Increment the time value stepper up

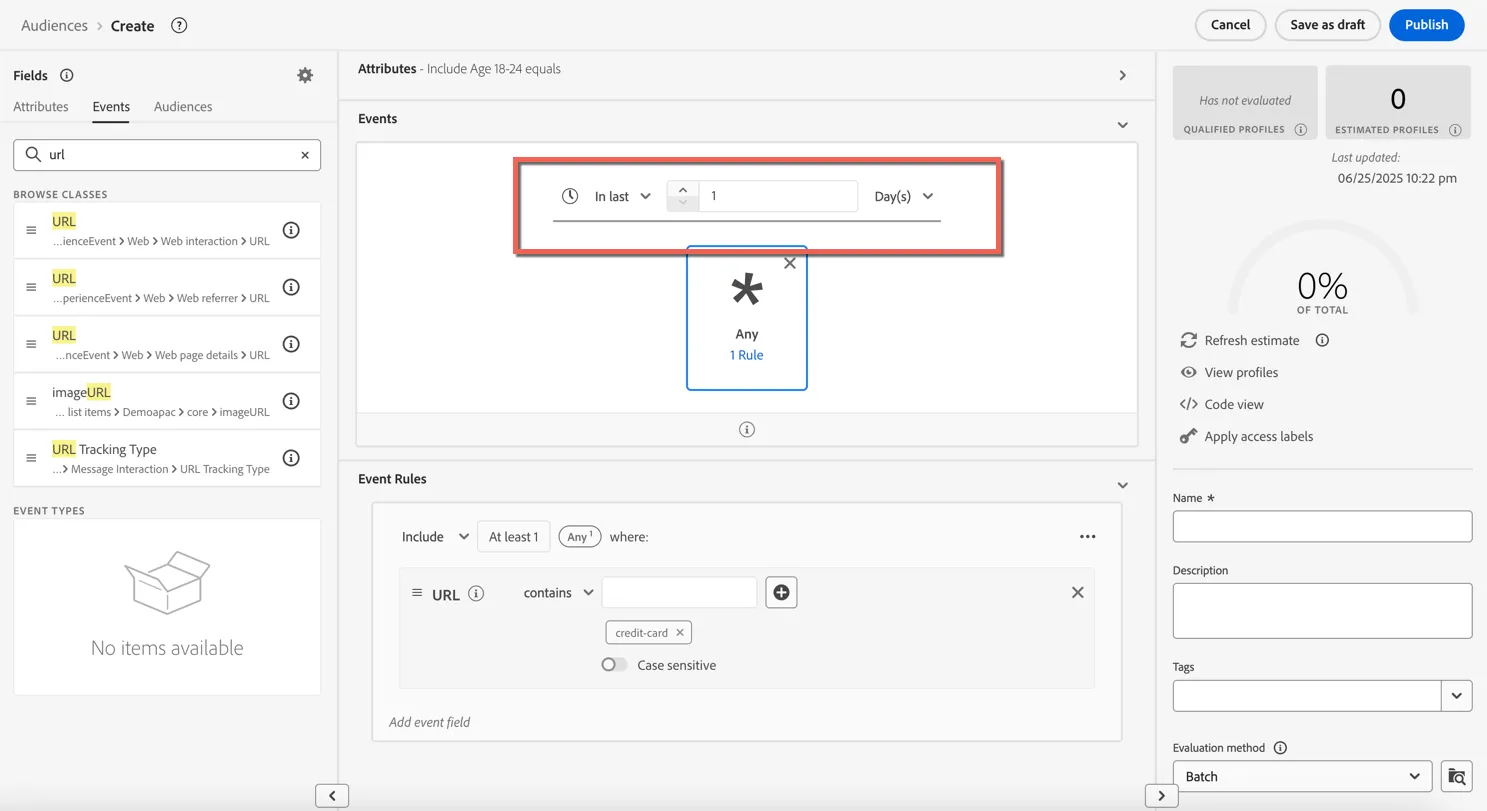[x=683, y=189]
